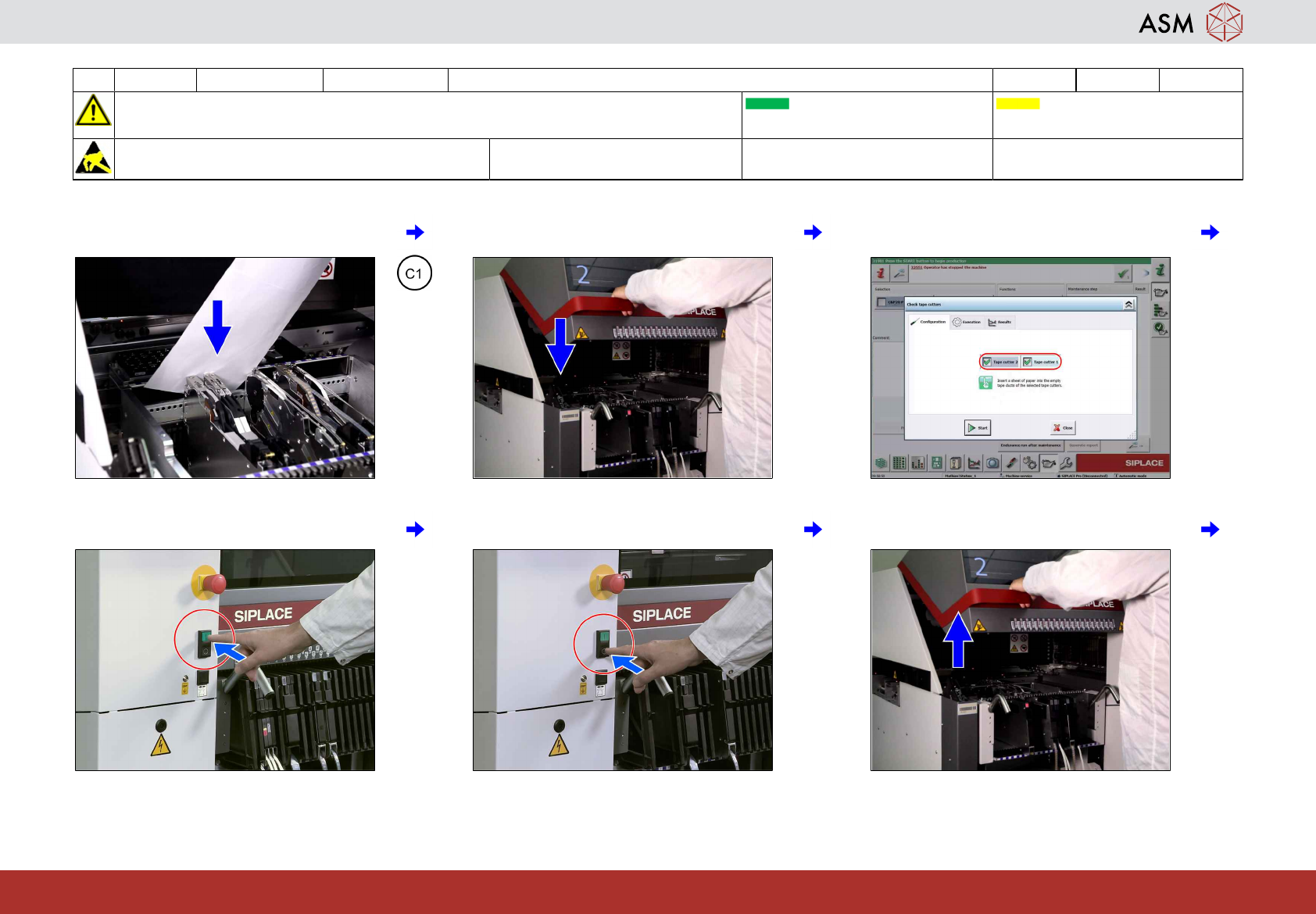
Task: Click the ESD hazard symbol icon
Action: coord(93,158)
